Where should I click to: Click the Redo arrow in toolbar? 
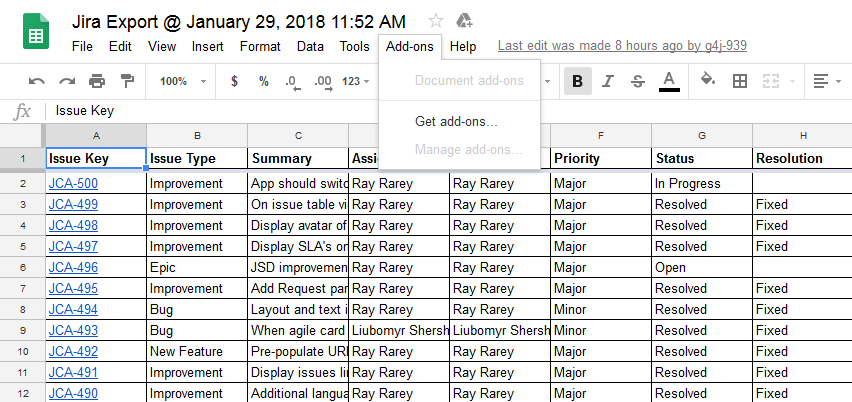[67, 81]
